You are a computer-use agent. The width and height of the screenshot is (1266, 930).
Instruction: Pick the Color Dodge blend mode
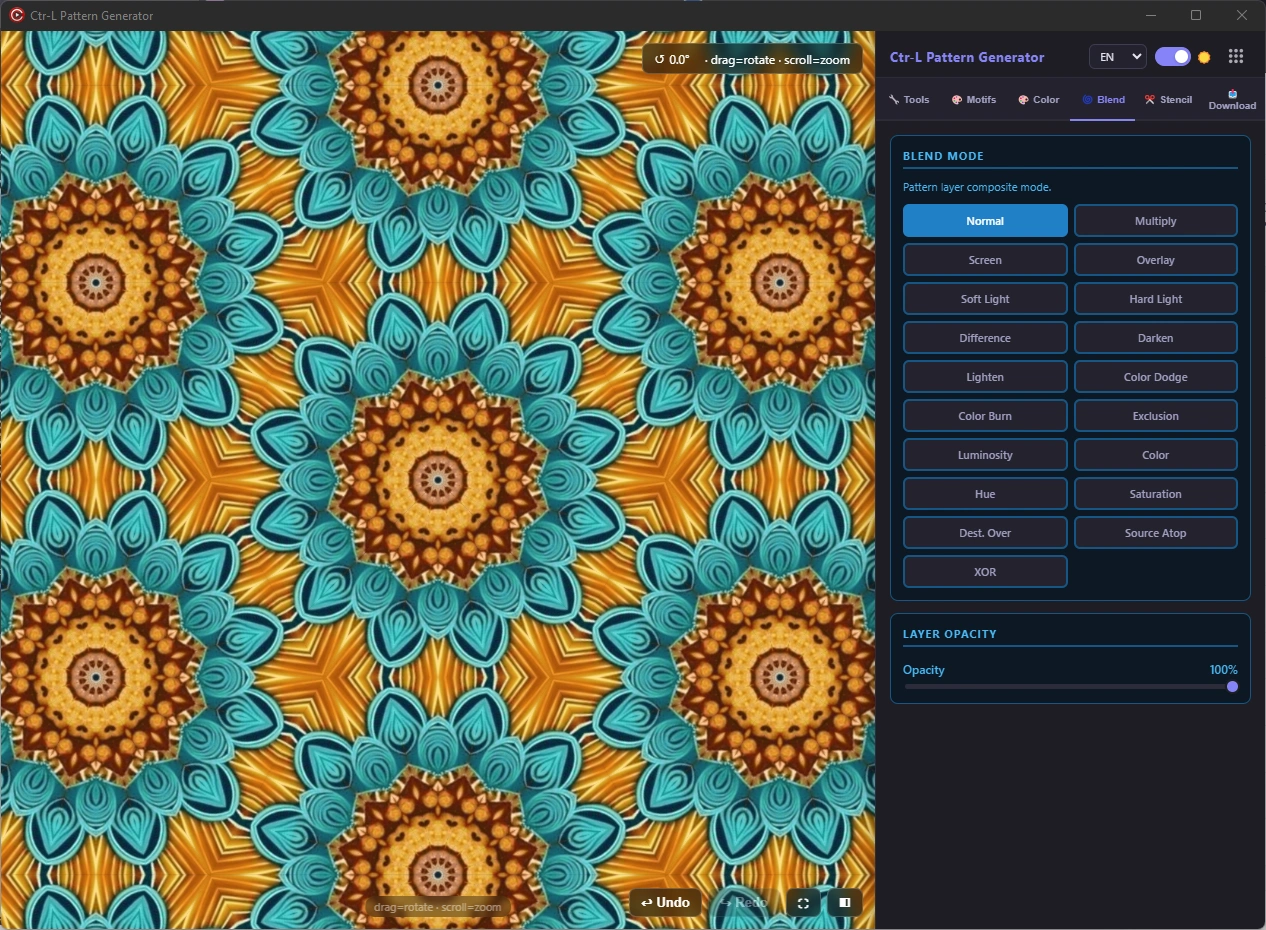[1156, 377]
